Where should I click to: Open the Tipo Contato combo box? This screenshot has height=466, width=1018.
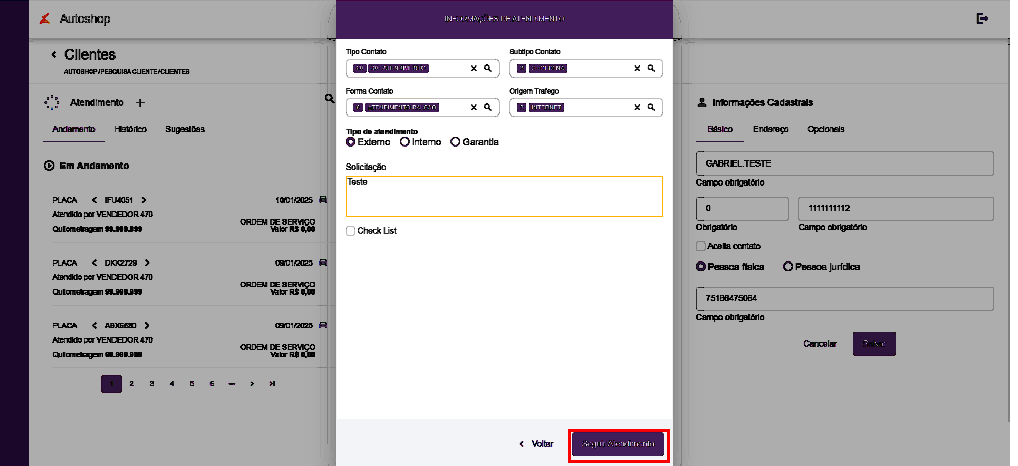coord(423,68)
